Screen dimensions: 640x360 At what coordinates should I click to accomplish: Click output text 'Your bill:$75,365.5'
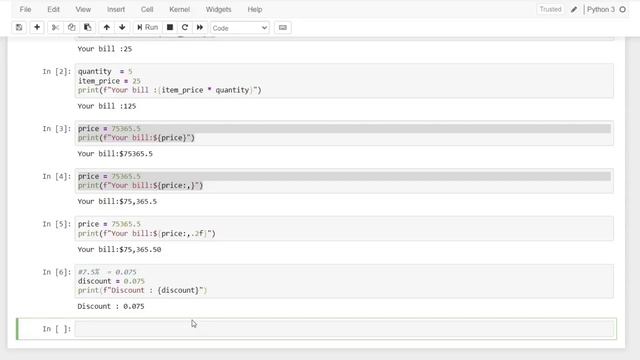click(x=117, y=201)
